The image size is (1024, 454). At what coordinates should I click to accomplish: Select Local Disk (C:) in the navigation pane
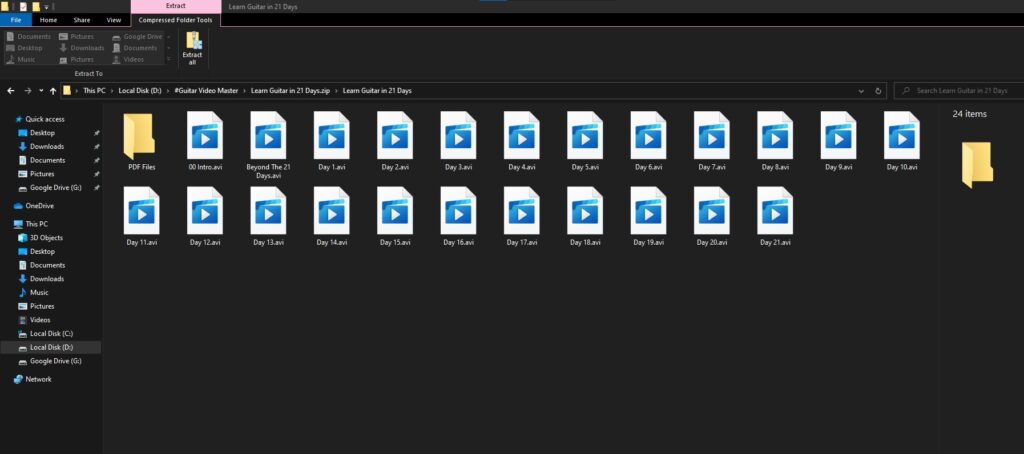(x=51, y=333)
